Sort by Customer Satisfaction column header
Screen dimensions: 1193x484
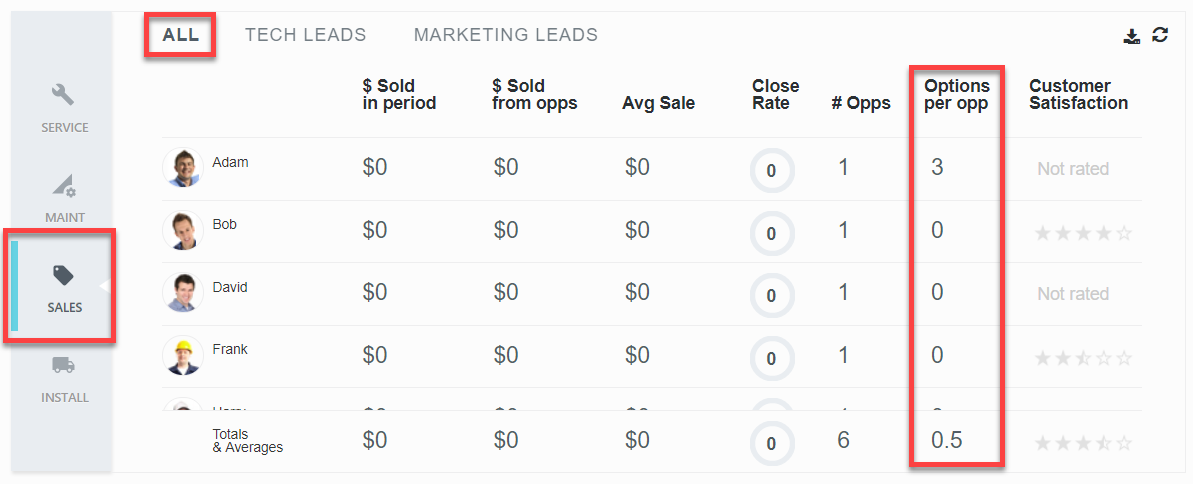pyautogui.click(x=1078, y=94)
